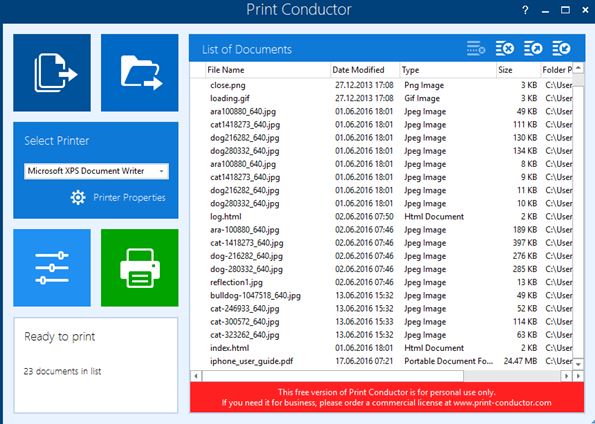Select iphone_user_guide.pdf file

tap(381, 361)
